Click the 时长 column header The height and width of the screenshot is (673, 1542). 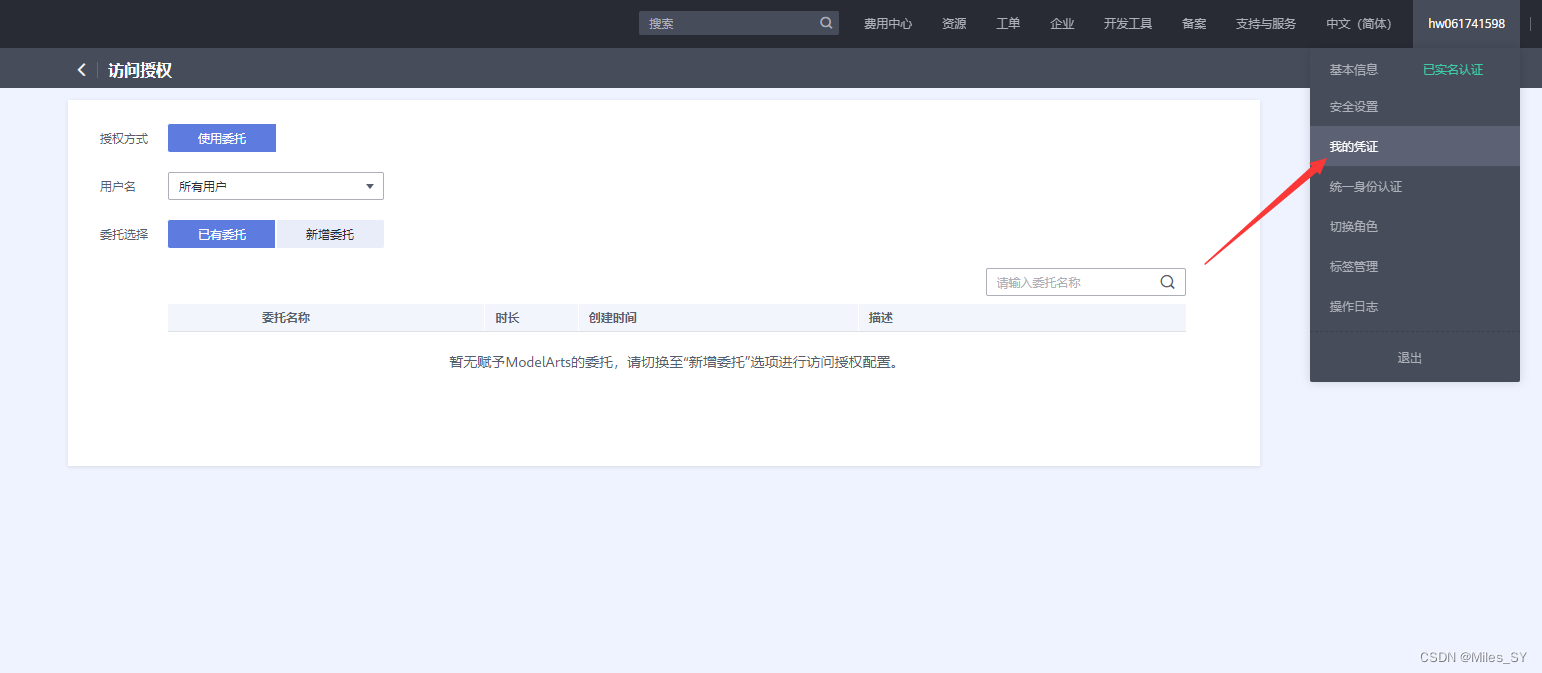pos(507,317)
